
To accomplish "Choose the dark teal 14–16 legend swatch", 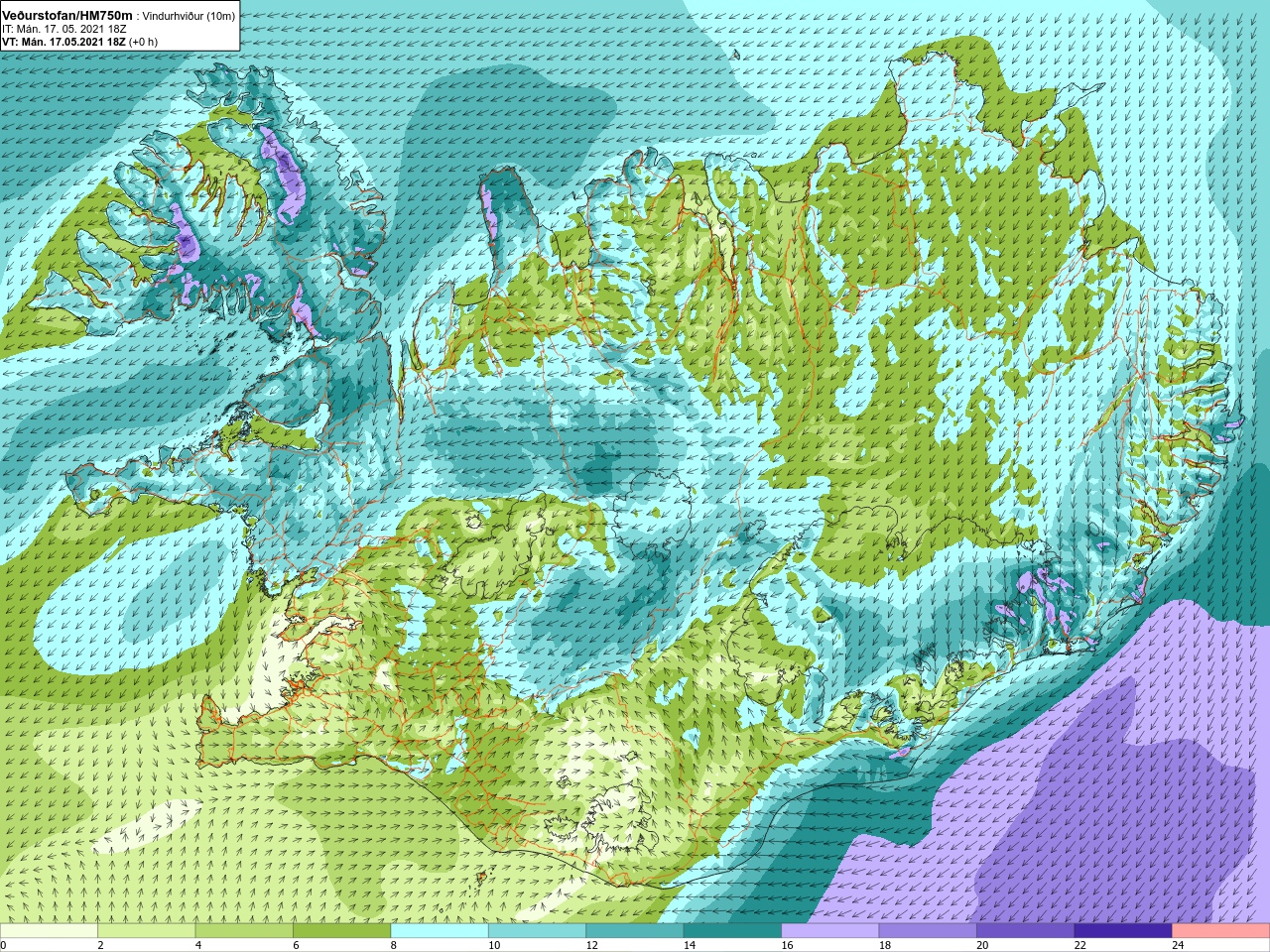I will (x=732, y=931).
